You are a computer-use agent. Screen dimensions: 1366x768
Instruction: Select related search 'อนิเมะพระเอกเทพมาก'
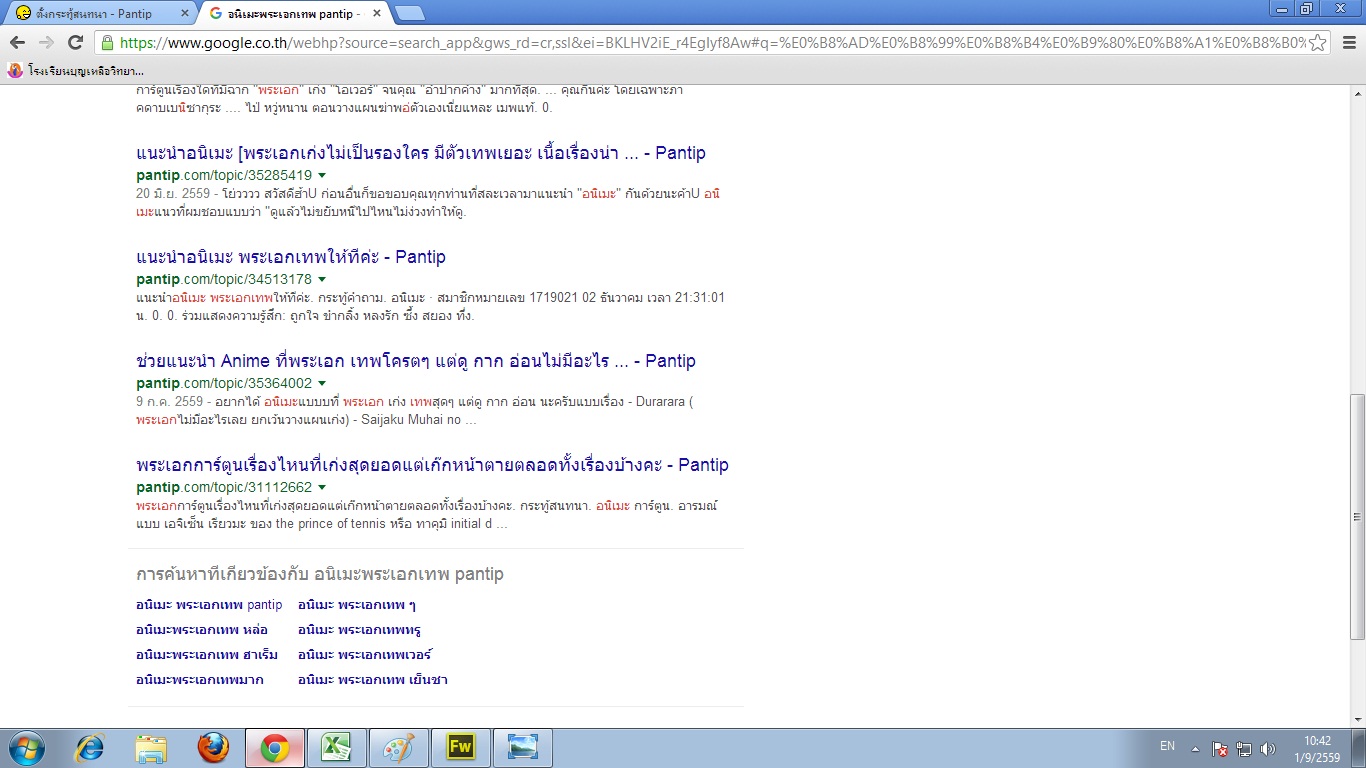(x=200, y=680)
